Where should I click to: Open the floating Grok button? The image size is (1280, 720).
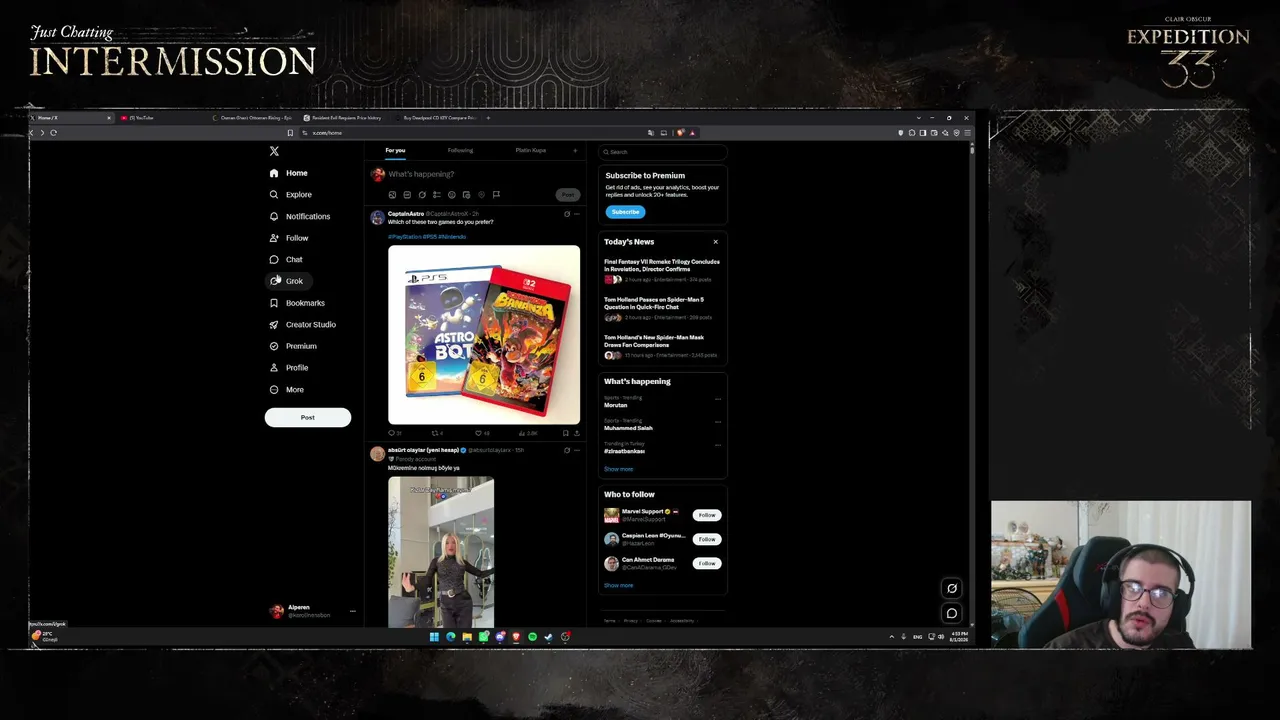pos(952,588)
